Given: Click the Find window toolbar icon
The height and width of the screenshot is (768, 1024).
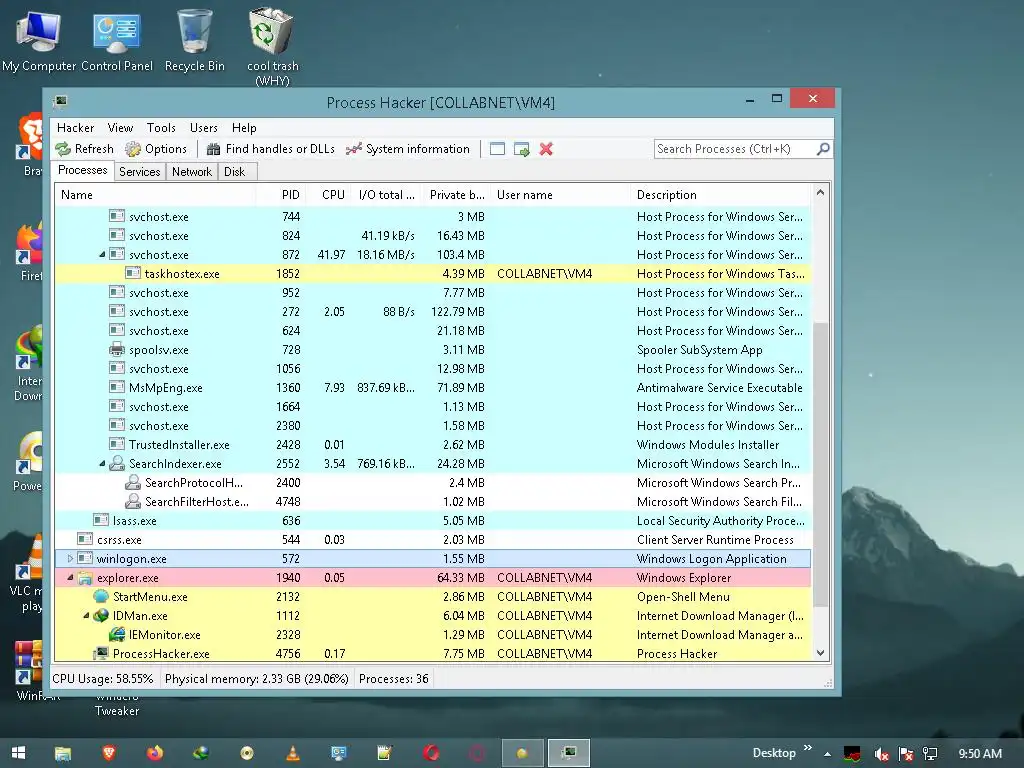Looking at the screenshot, I should pos(497,150).
